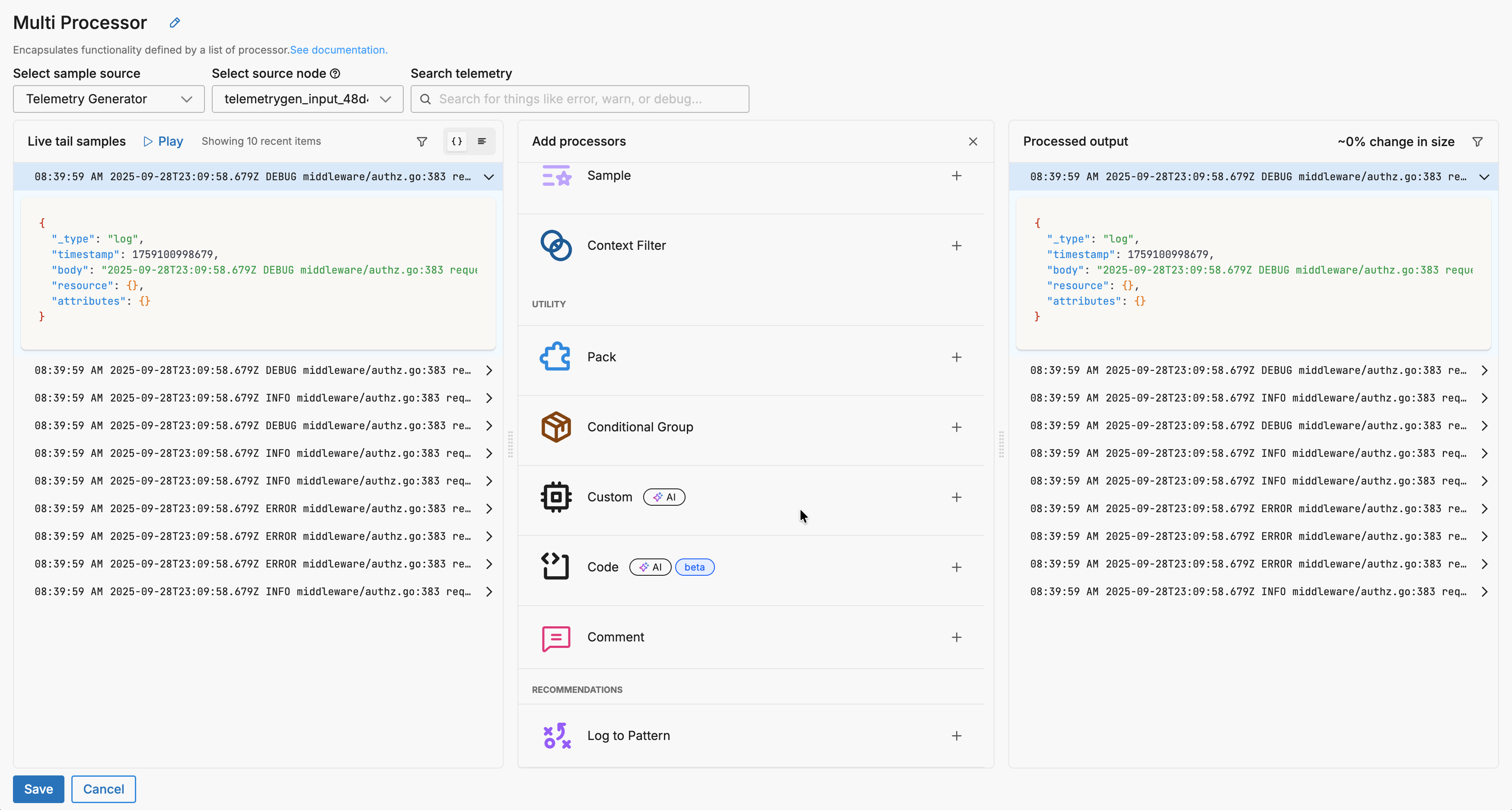Click the Custom processor chip icon
The image size is (1512, 810).
tap(555, 497)
